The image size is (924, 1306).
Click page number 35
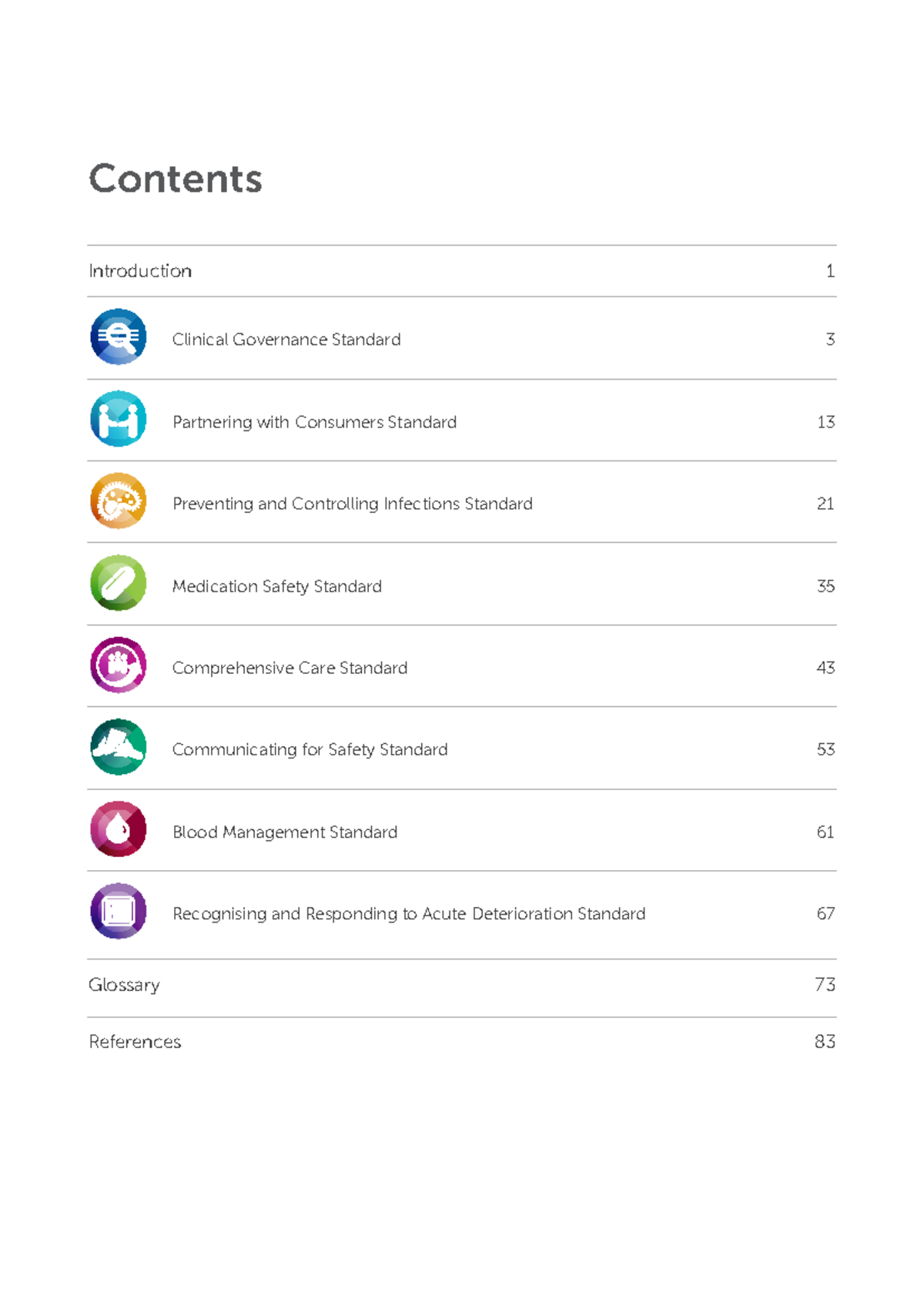coord(826,586)
